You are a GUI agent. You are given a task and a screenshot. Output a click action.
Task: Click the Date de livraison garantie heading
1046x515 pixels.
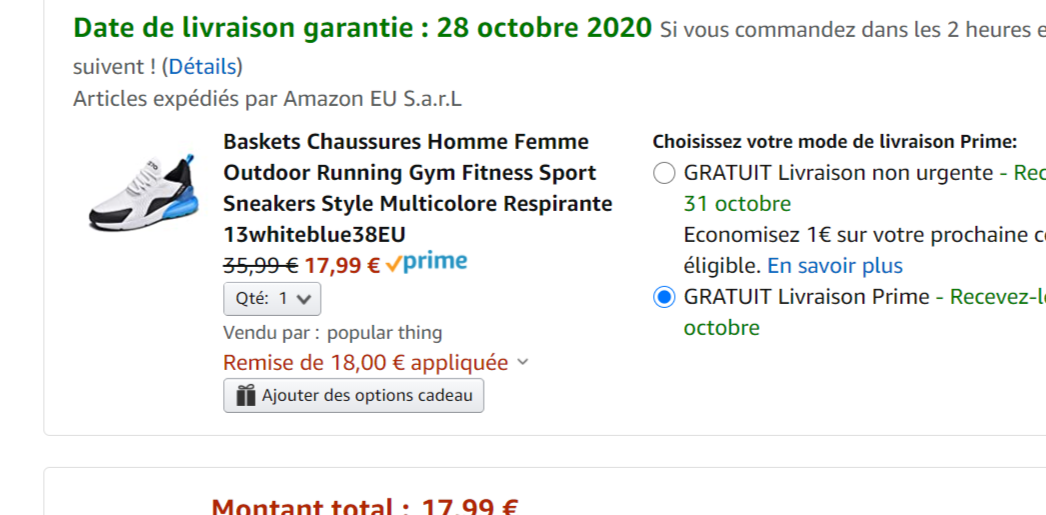pos(362,27)
